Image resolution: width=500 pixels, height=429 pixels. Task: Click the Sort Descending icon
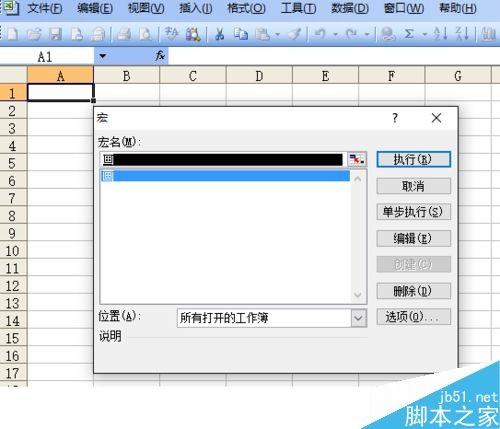(x=462, y=34)
